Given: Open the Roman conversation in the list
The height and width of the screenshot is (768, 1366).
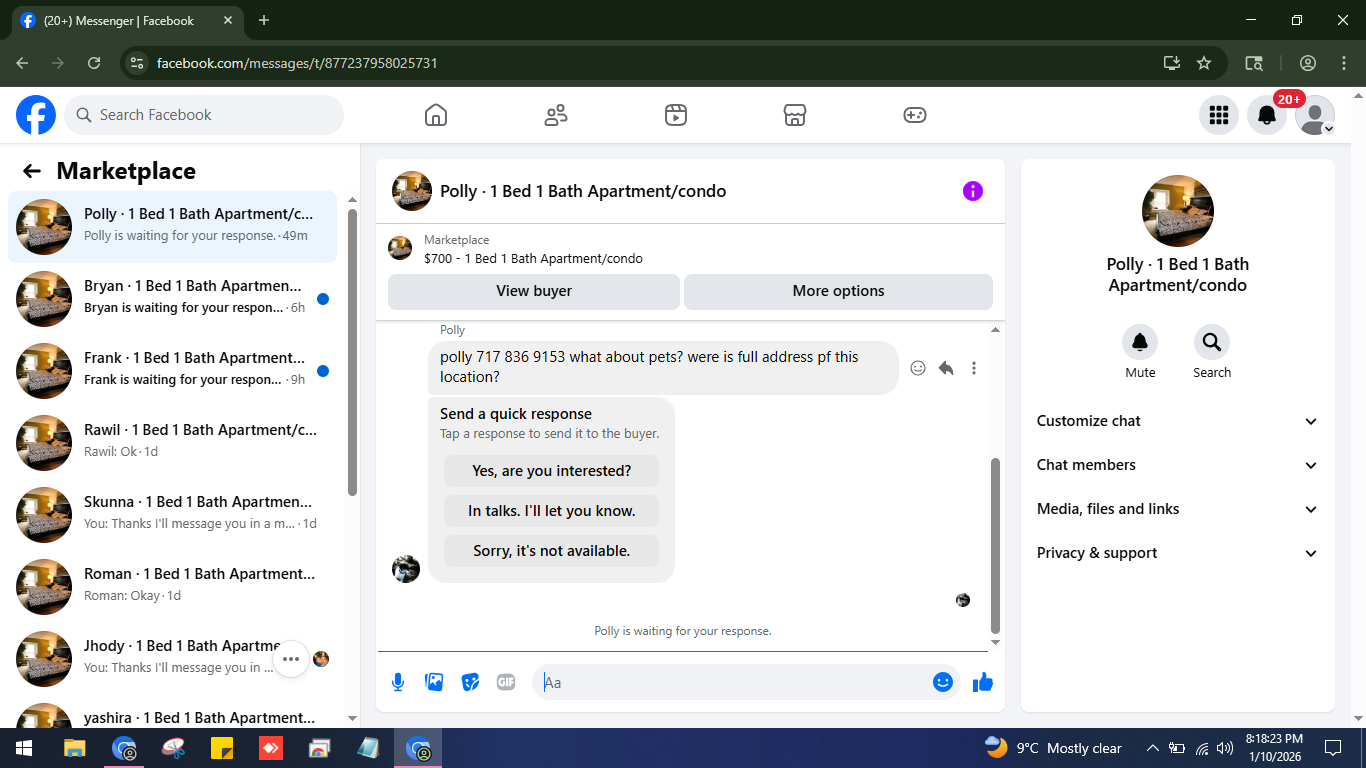Looking at the screenshot, I should [x=172, y=587].
